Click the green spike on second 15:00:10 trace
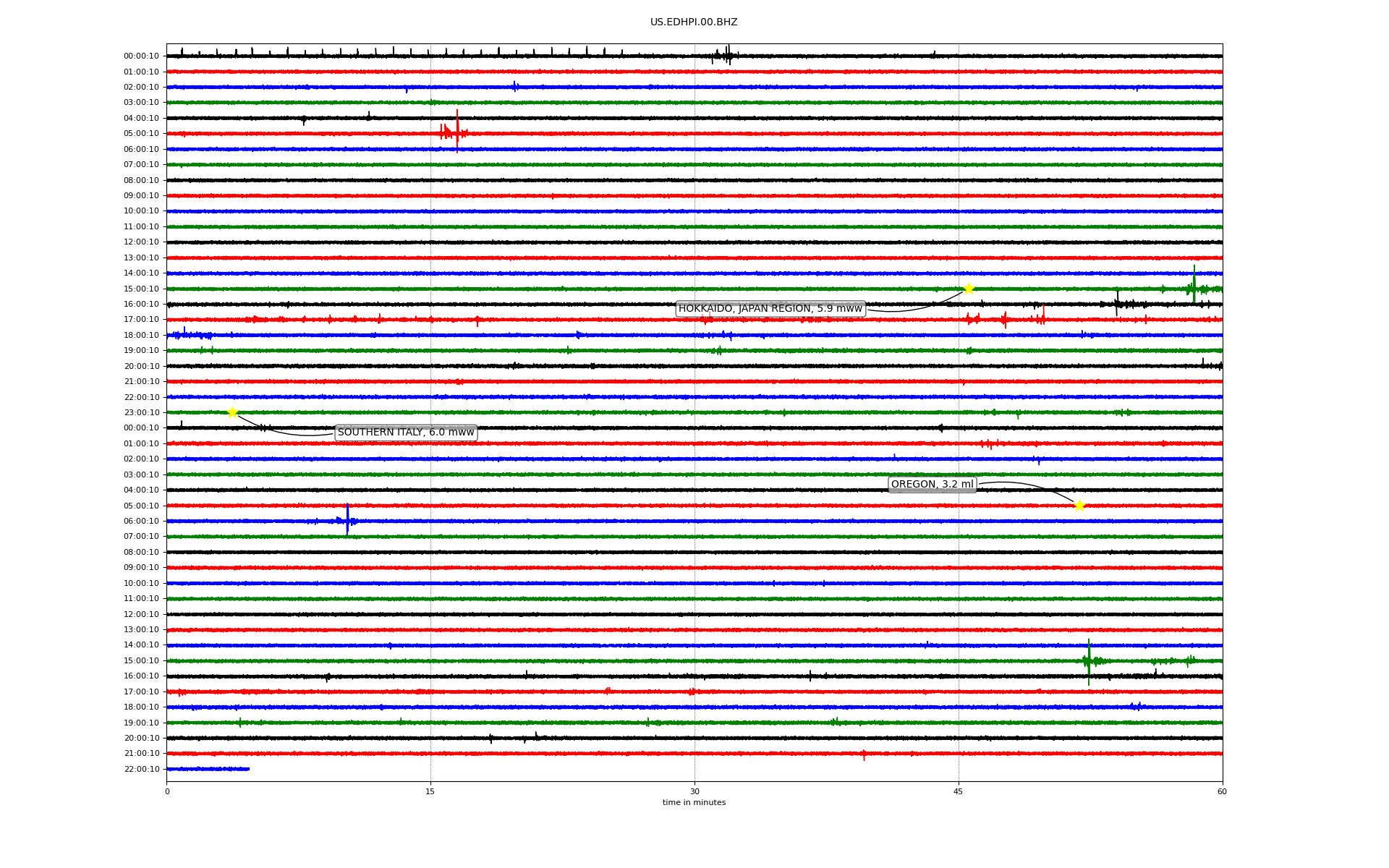Image resolution: width=1389 pixels, height=868 pixels. coord(1089,660)
